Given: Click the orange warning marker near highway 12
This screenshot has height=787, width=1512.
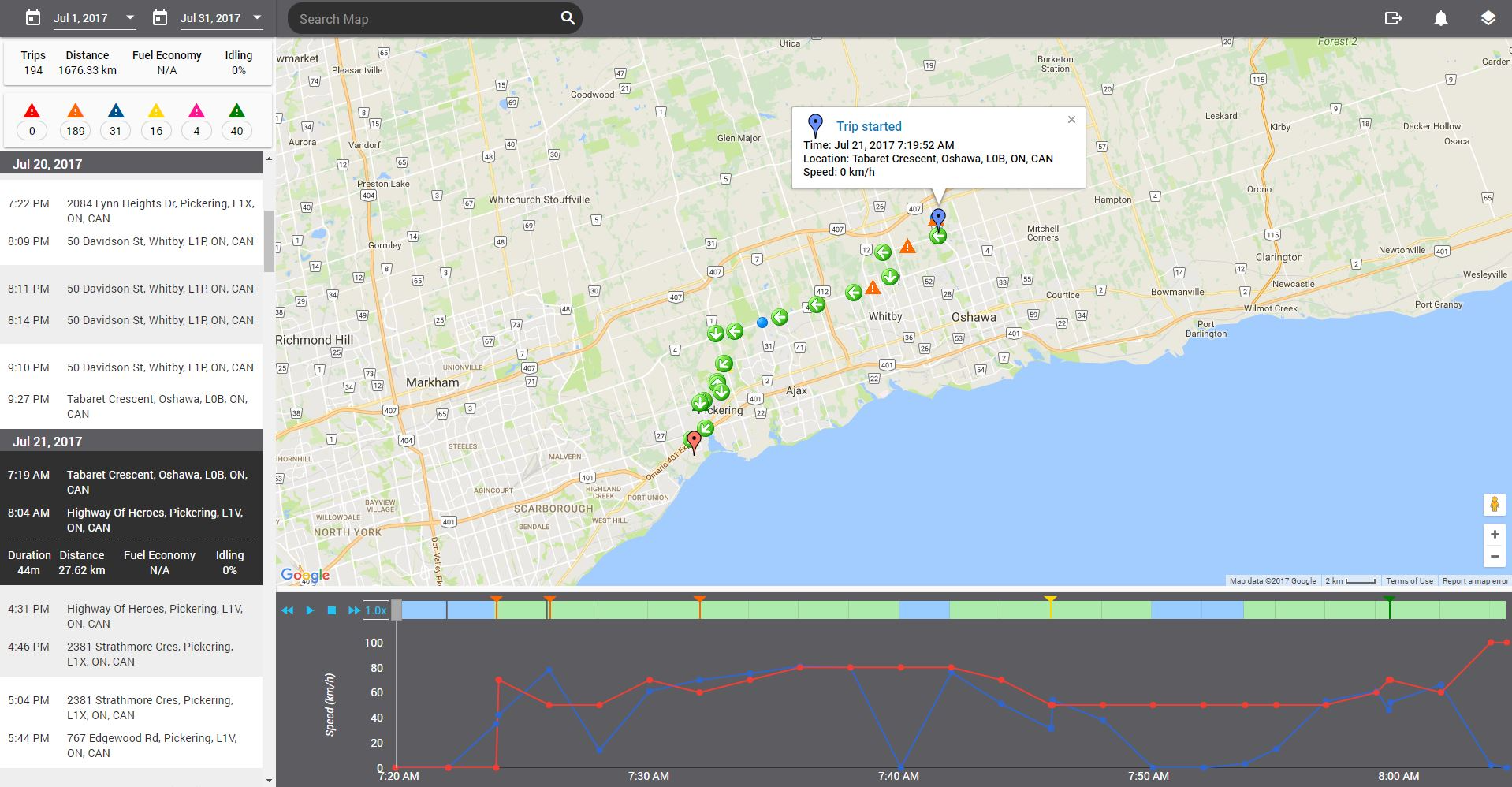Looking at the screenshot, I should pyautogui.click(x=907, y=247).
